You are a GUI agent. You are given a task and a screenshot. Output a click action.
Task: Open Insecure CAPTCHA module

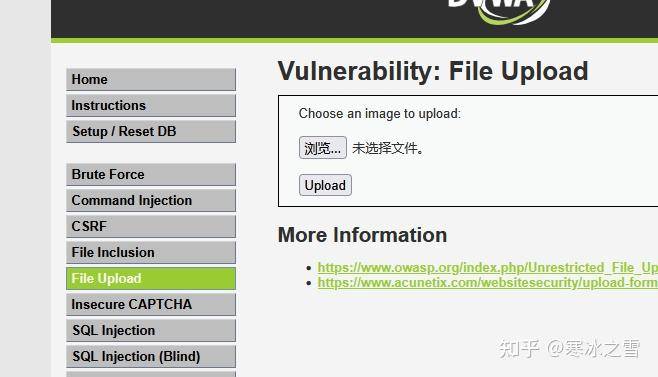tap(151, 304)
